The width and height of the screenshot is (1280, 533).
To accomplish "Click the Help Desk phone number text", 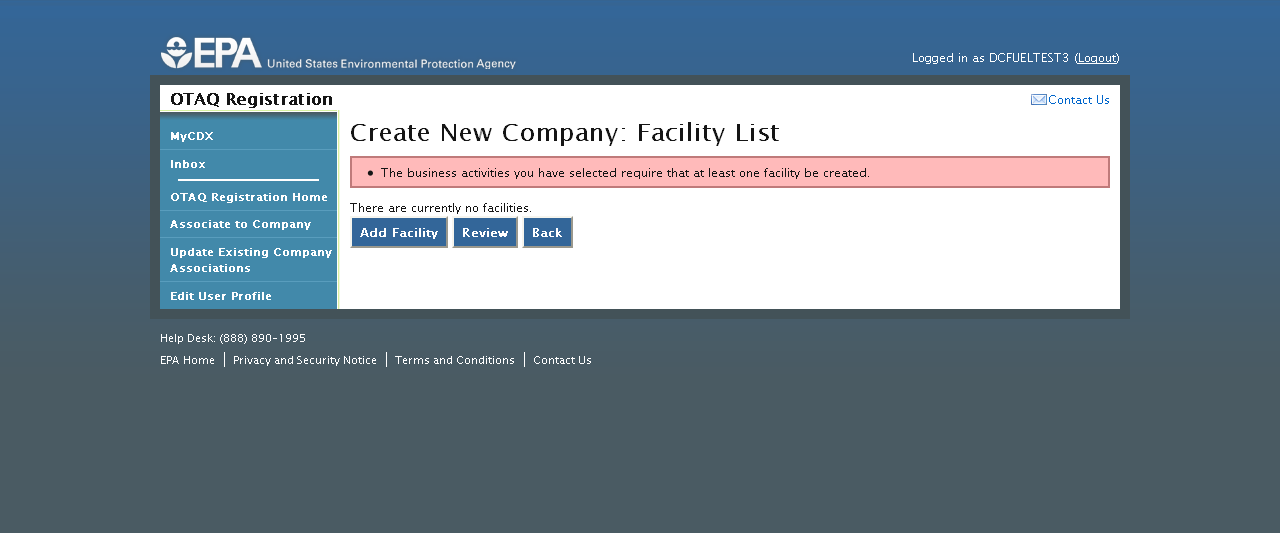I will click(x=262, y=338).
